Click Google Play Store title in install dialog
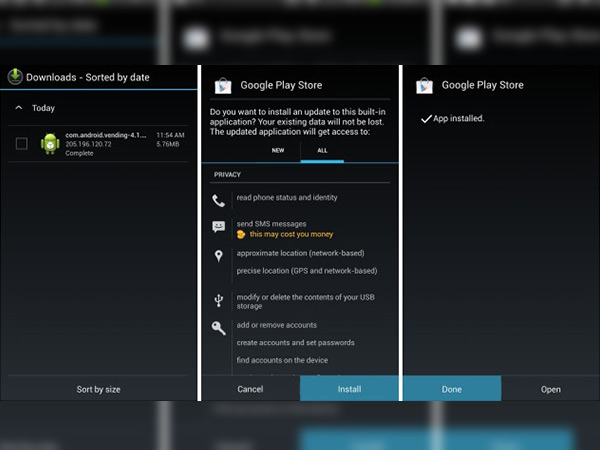 281,85
